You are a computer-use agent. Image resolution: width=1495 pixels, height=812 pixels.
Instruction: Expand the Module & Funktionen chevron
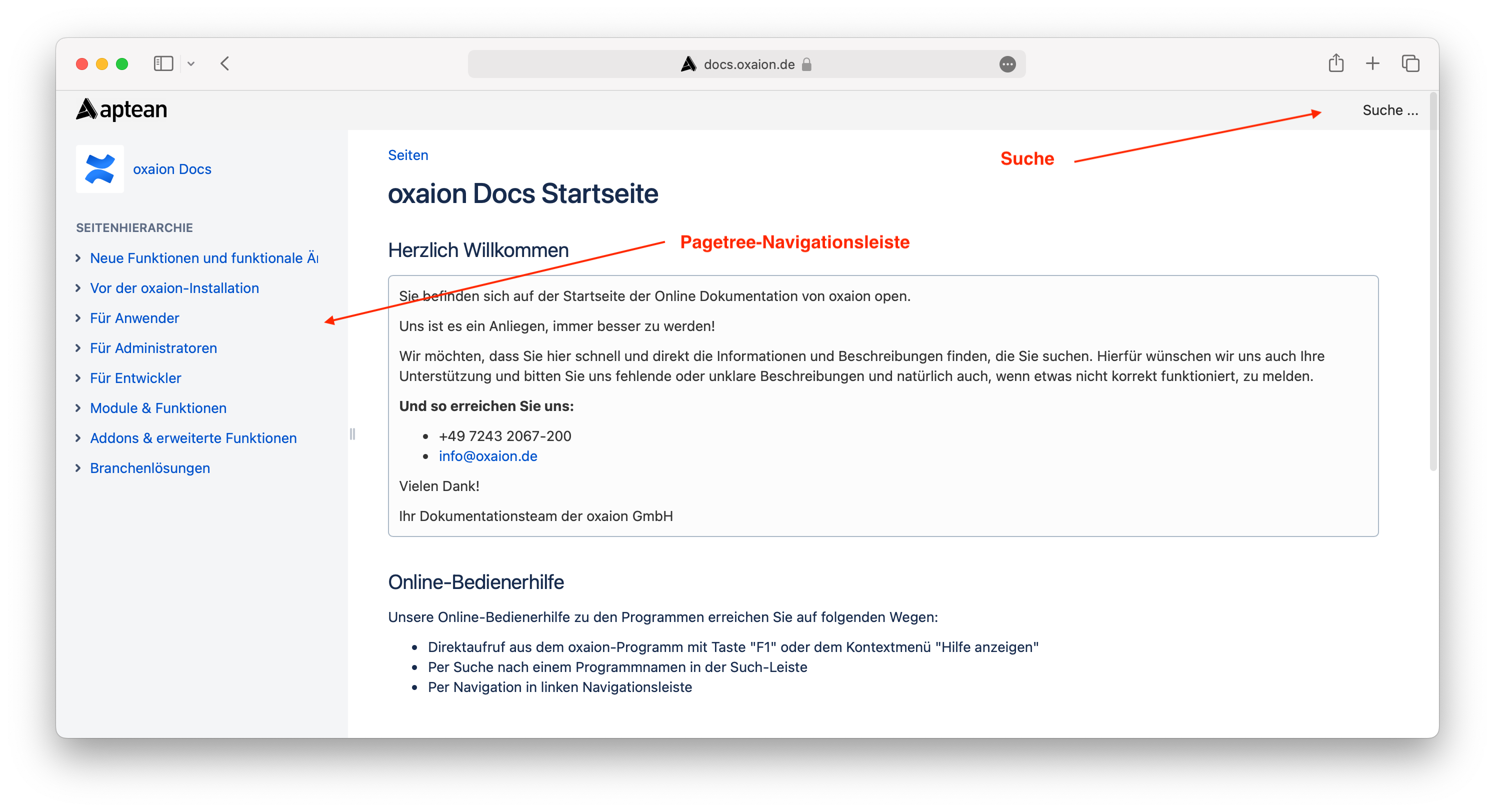(x=78, y=408)
